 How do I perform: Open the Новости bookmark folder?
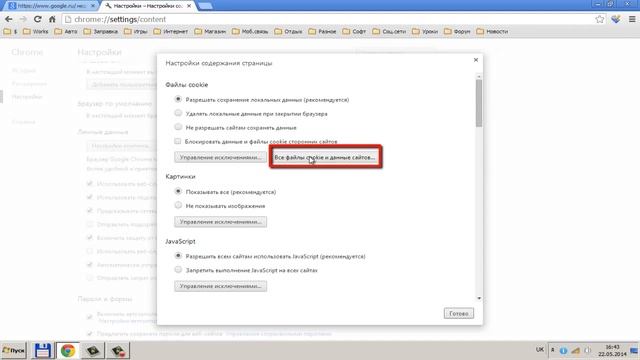492,31
